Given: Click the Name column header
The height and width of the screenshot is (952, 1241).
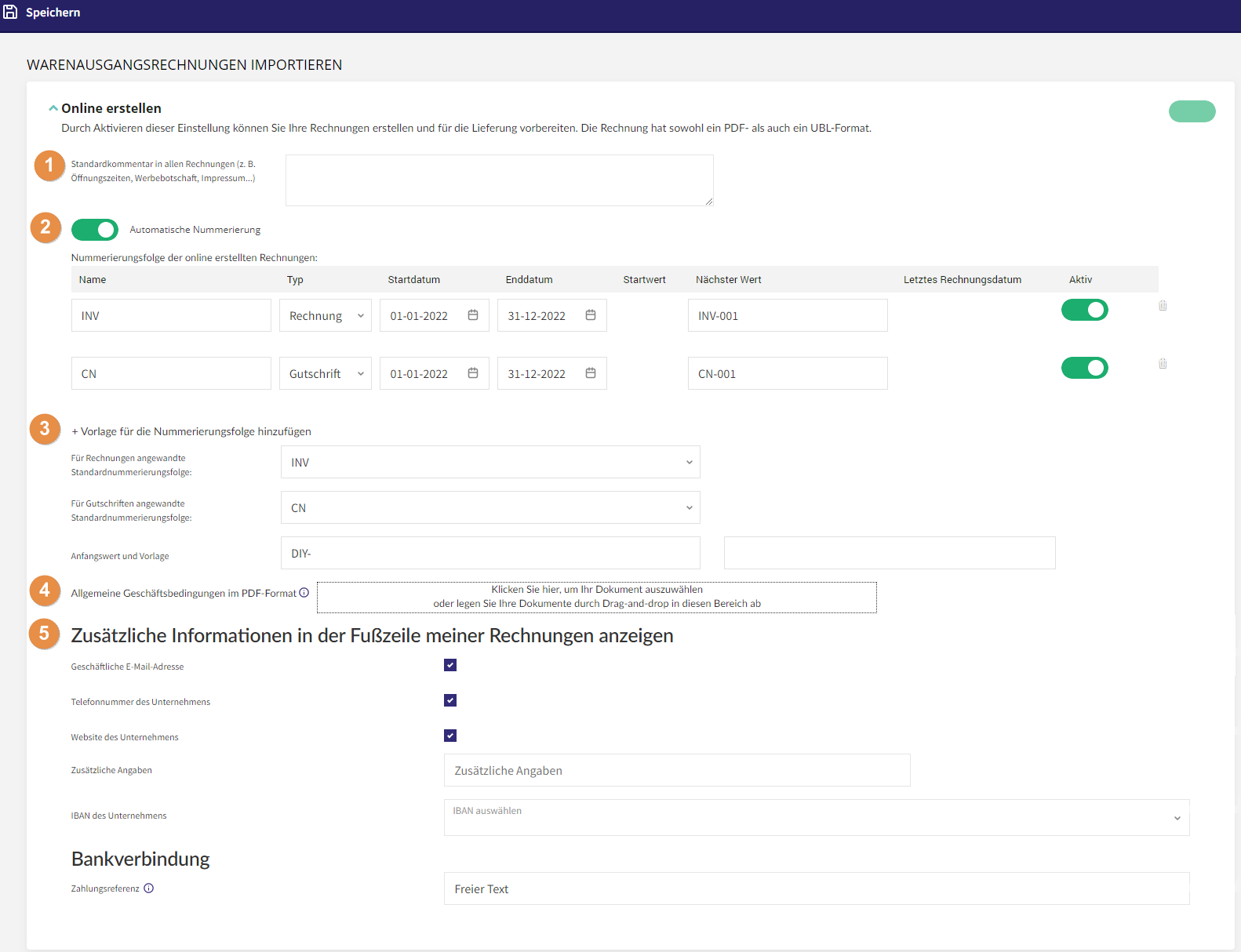Looking at the screenshot, I should 93,279.
